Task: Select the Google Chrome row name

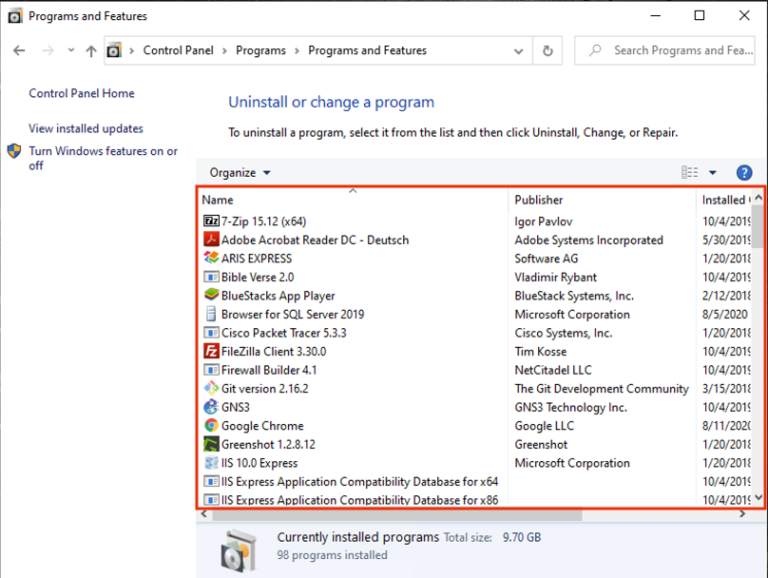Action: pos(262,426)
